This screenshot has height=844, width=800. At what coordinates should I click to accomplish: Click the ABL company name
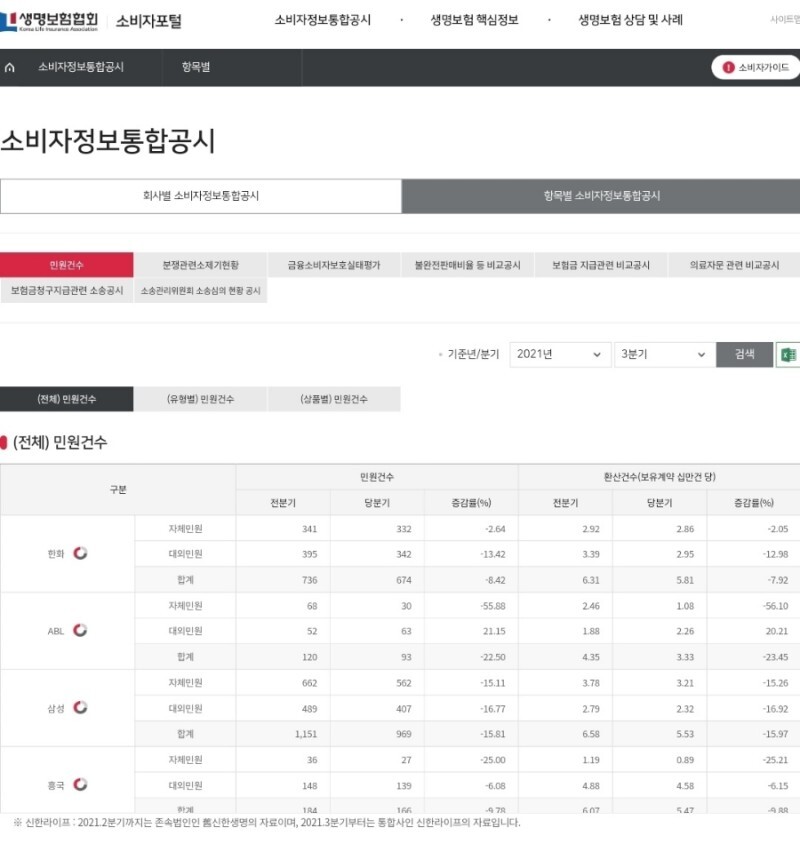55,631
